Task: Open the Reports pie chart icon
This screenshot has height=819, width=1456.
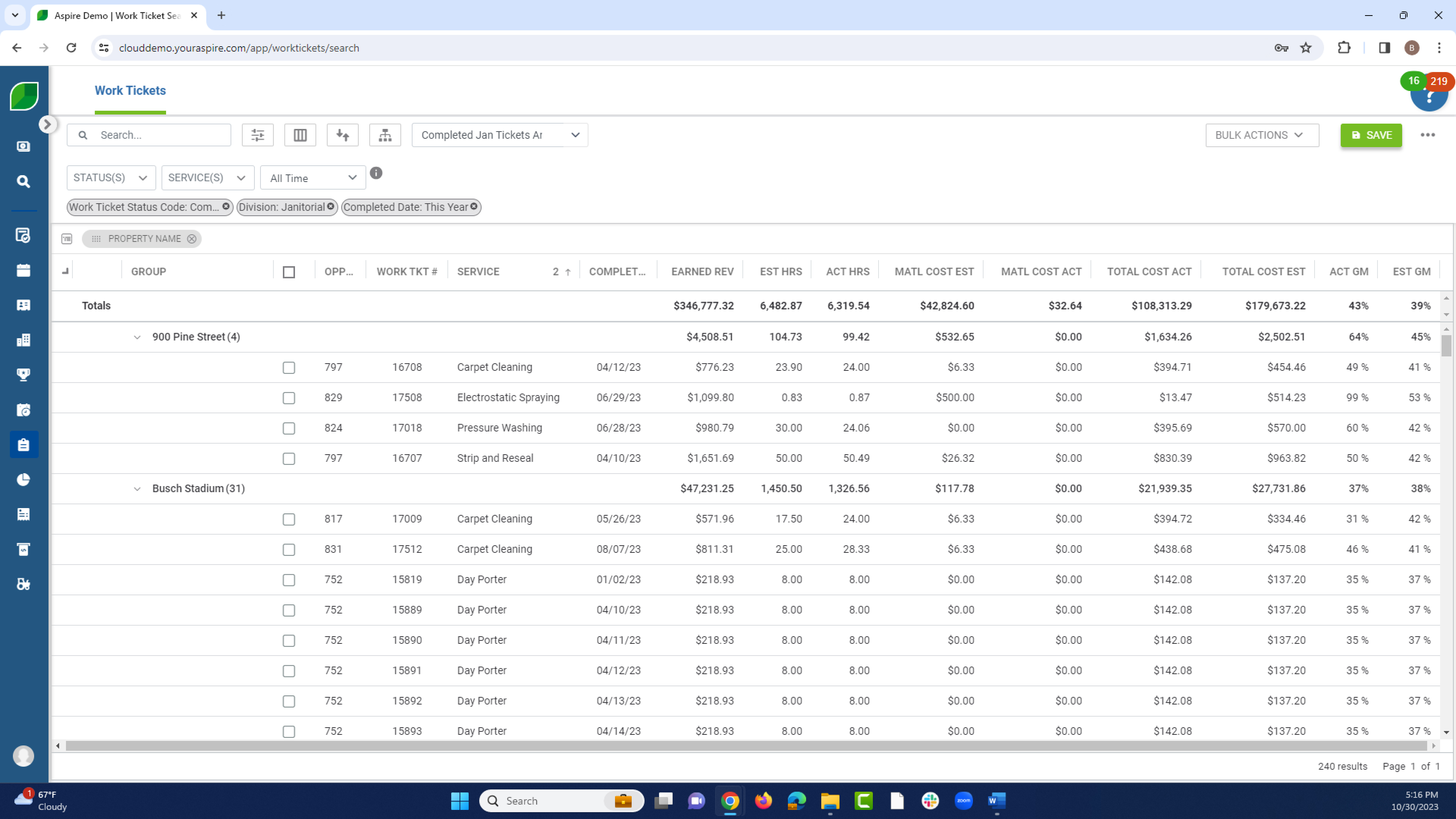Action: pyautogui.click(x=23, y=480)
